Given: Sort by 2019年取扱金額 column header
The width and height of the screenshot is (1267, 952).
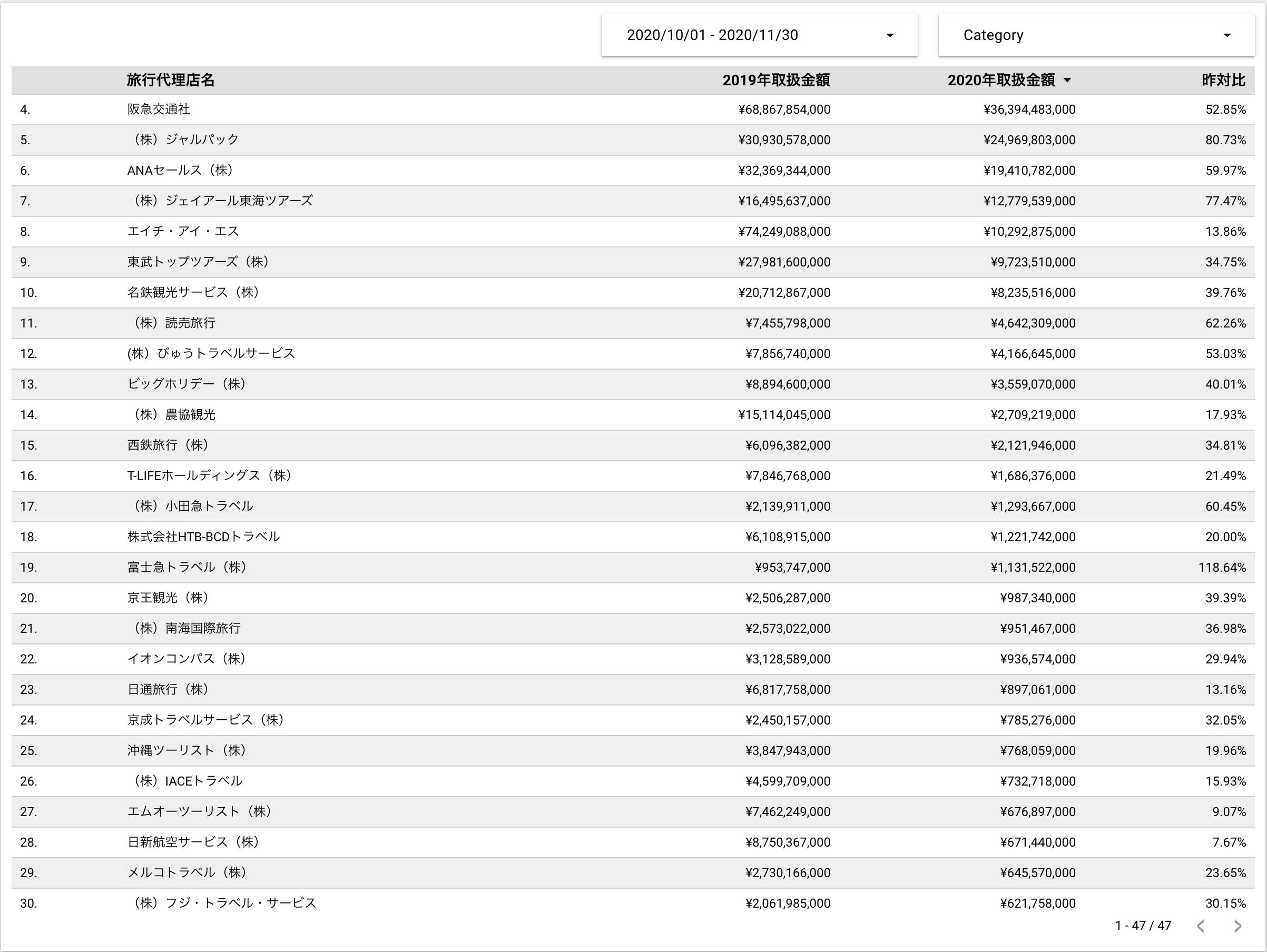Looking at the screenshot, I should click(776, 80).
